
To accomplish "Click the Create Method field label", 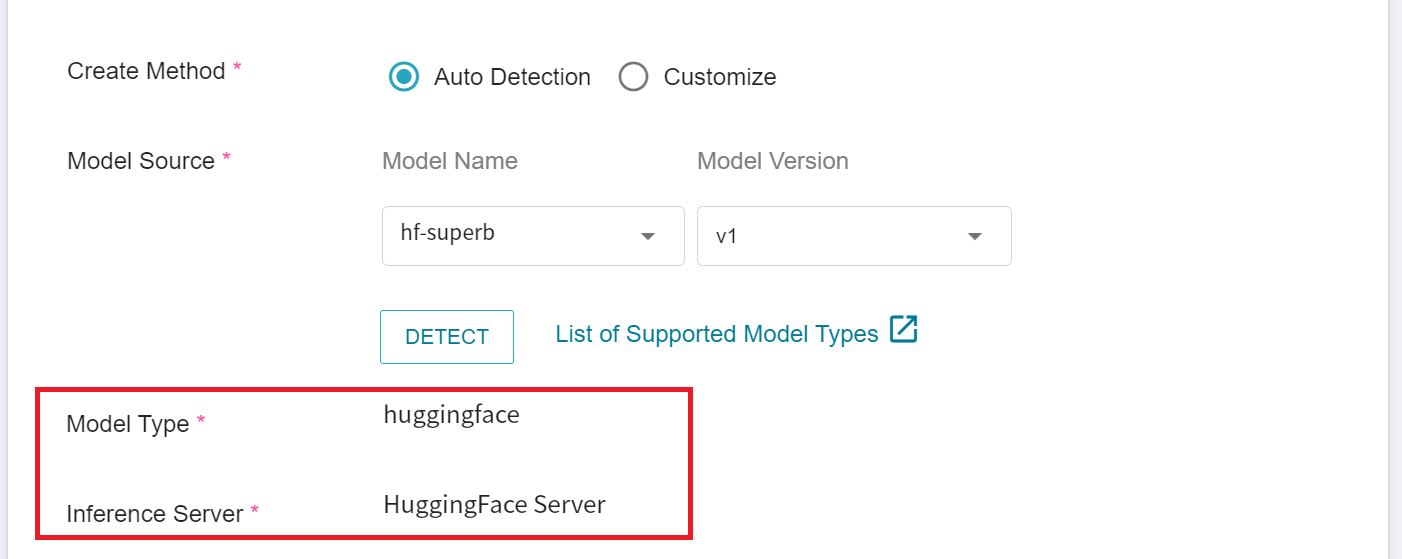I will (x=146, y=71).
